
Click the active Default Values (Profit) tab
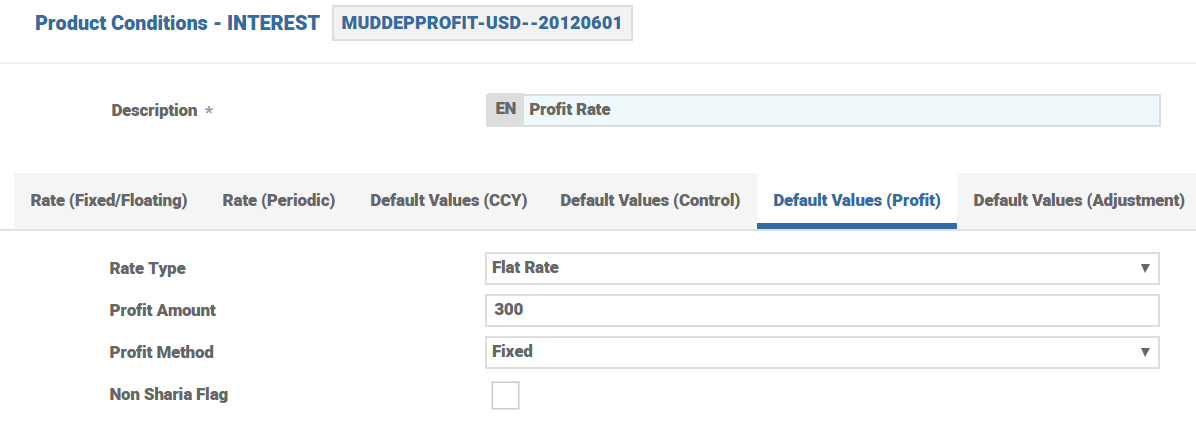click(857, 200)
